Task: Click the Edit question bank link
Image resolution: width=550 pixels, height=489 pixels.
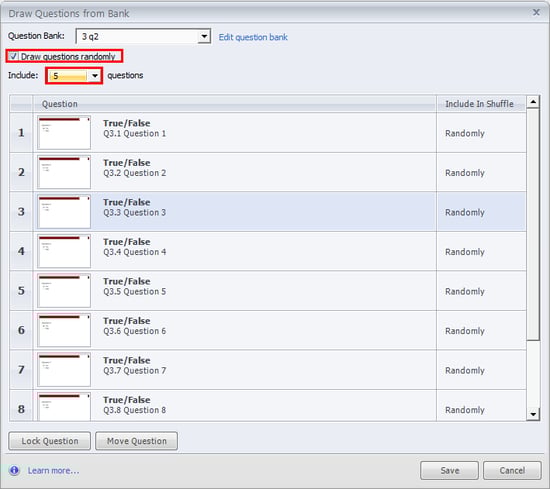Action: click(253, 37)
